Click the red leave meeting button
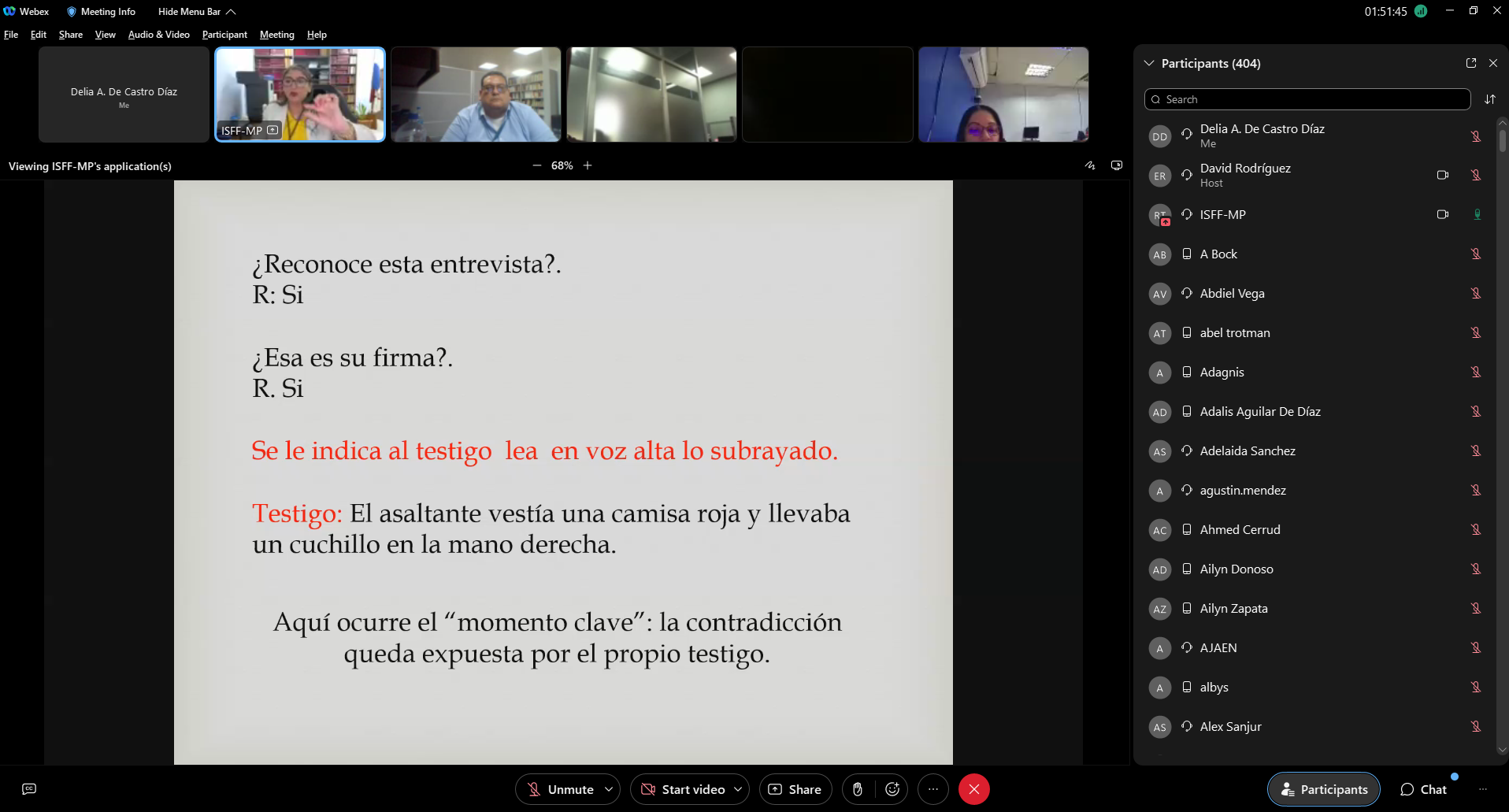Viewport: 1509px width, 812px height. coord(973,789)
